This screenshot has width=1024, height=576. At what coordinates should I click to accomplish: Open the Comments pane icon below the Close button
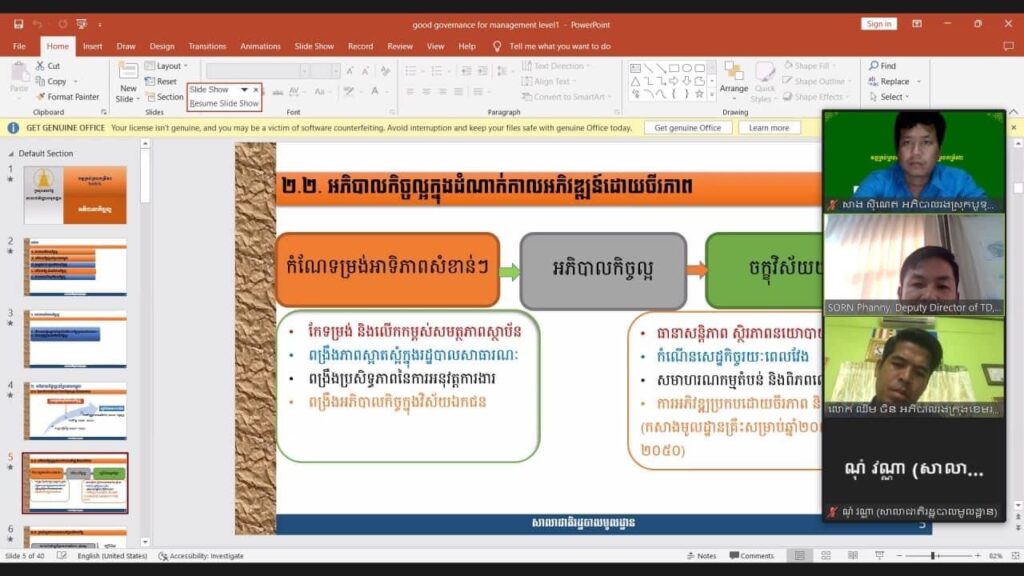click(1007, 46)
